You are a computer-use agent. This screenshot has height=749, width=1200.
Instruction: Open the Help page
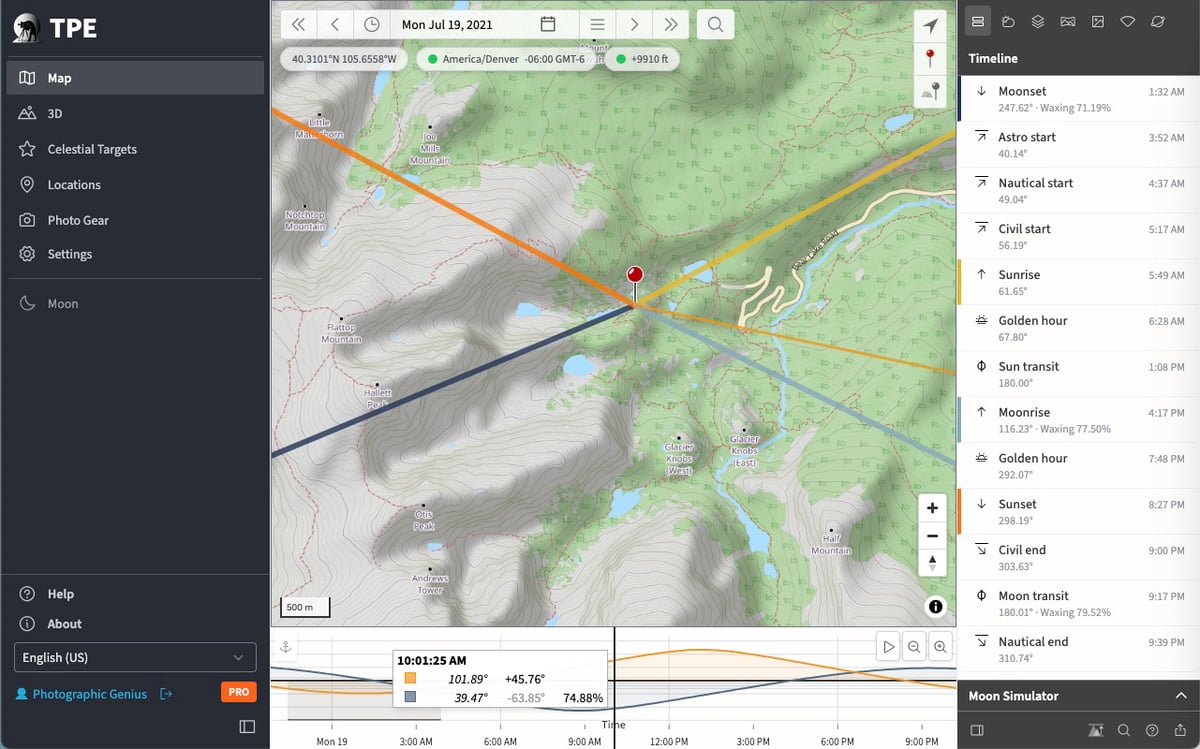coord(135,594)
